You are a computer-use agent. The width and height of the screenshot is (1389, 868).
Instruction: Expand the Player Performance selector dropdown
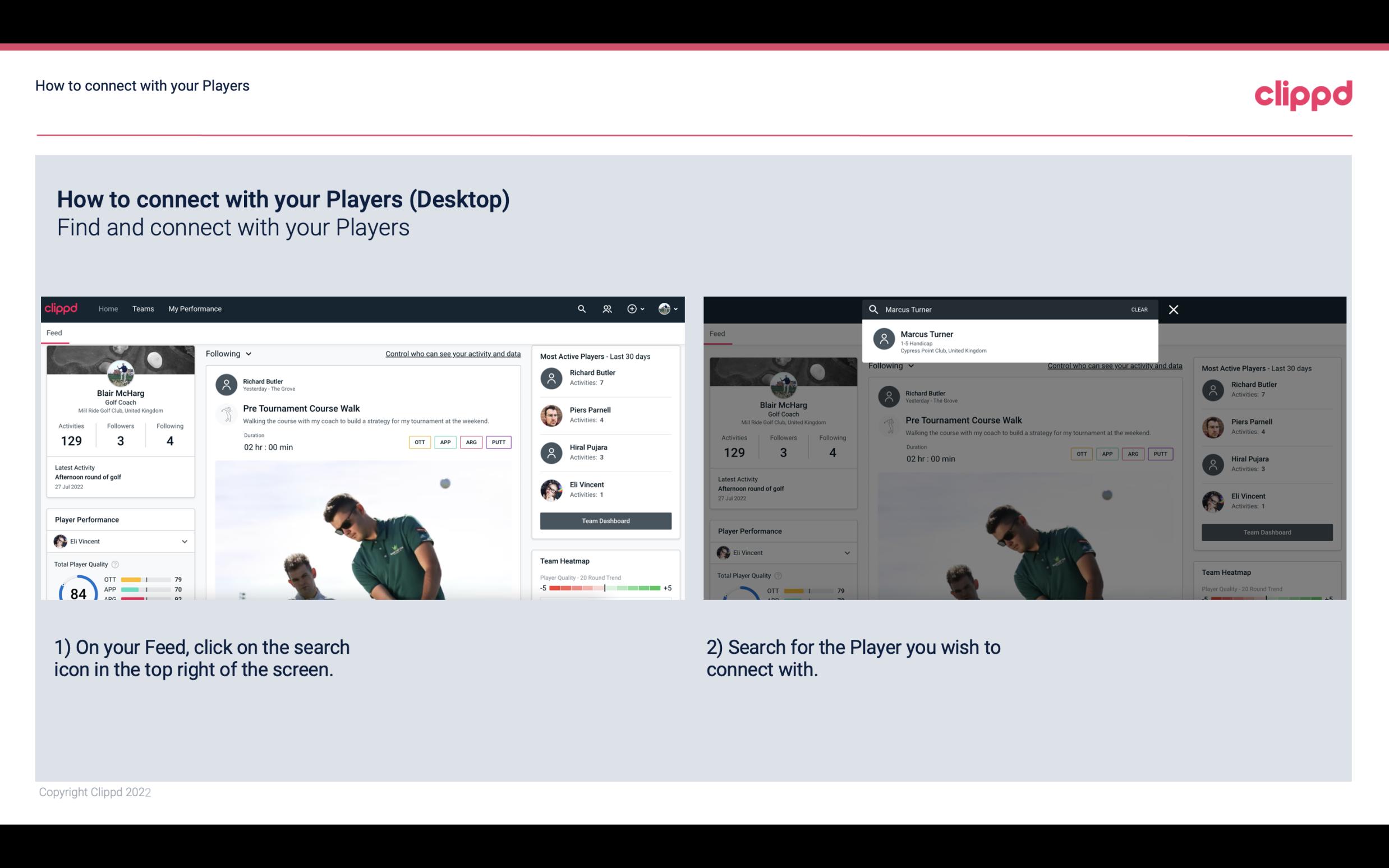click(x=185, y=540)
